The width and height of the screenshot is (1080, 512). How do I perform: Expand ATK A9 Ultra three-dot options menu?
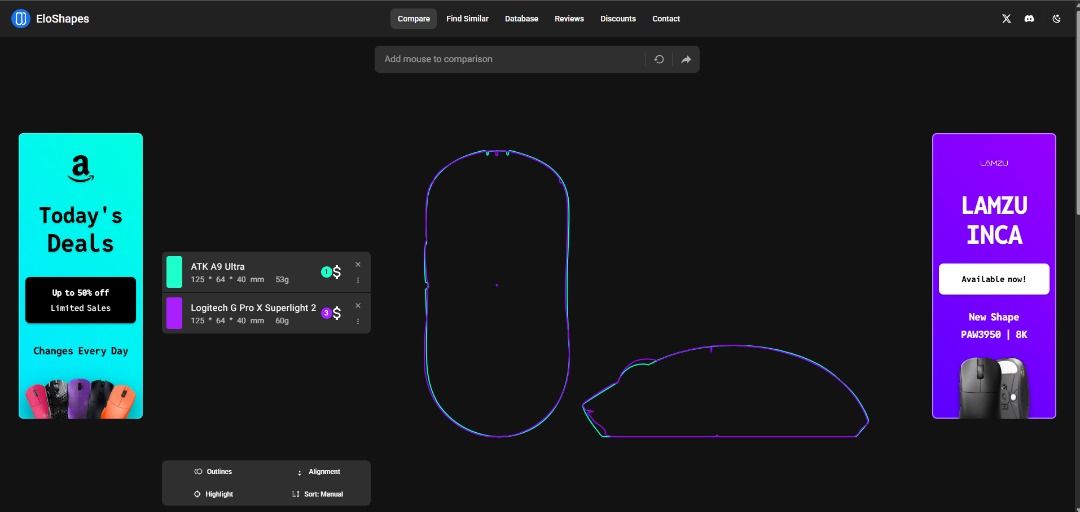358,280
